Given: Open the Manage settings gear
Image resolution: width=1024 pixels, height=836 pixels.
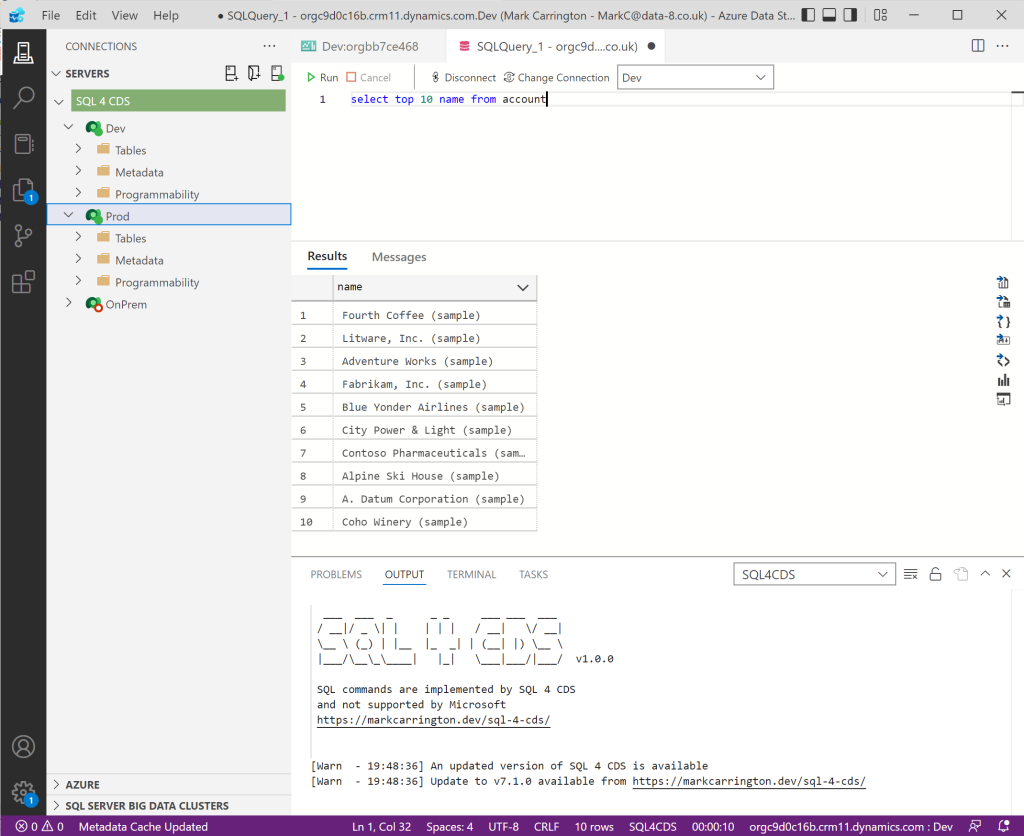Looking at the screenshot, I should pyautogui.click(x=24, y=793).
